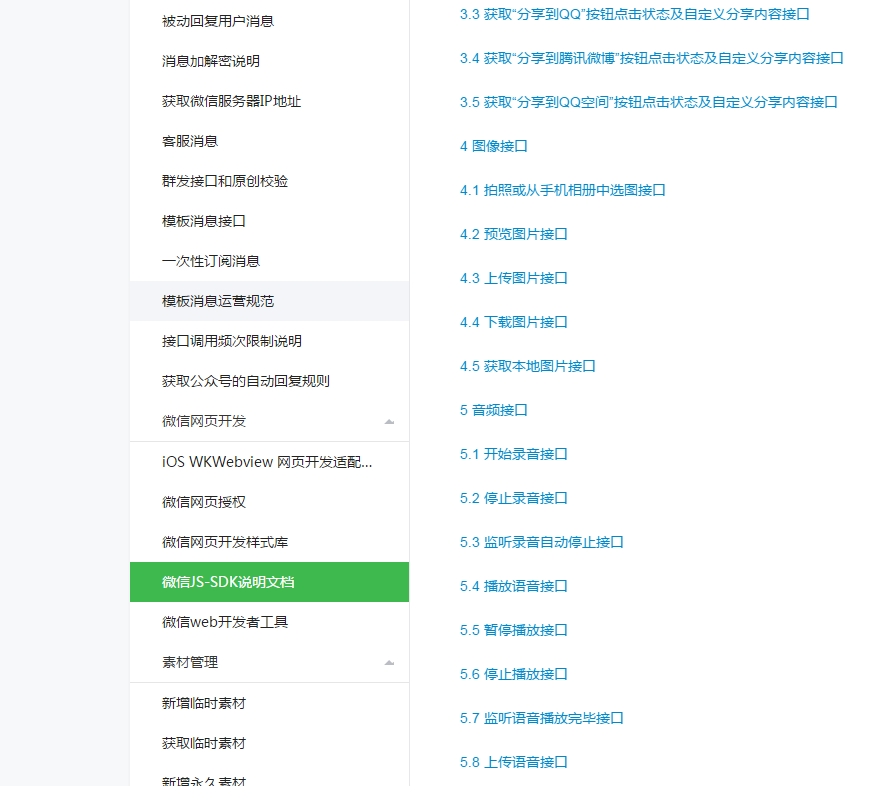Jump to 3.5 分享到QQ空间 link
883x786 pixels.
point(648,102)
